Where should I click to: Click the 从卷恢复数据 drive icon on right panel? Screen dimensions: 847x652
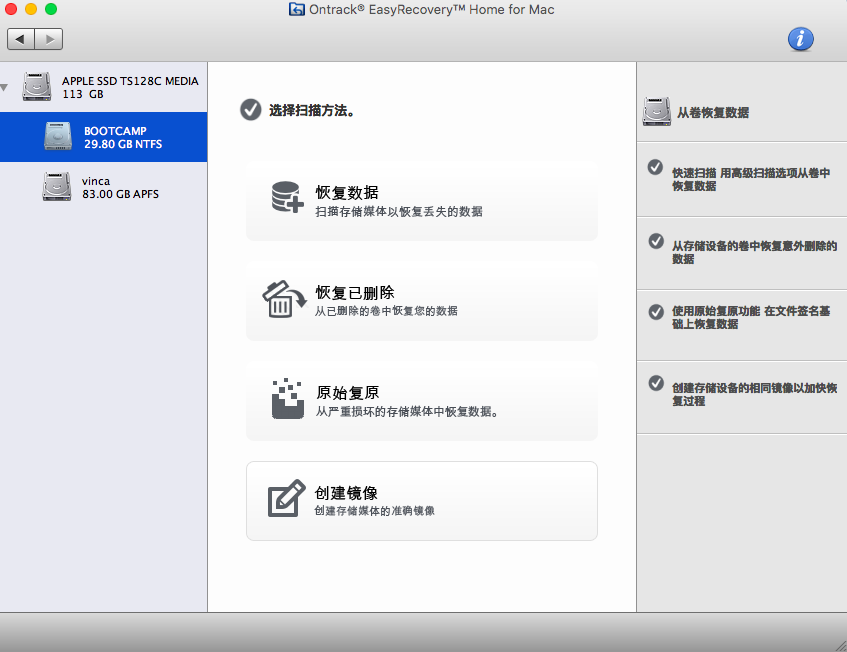click(657, 112)
